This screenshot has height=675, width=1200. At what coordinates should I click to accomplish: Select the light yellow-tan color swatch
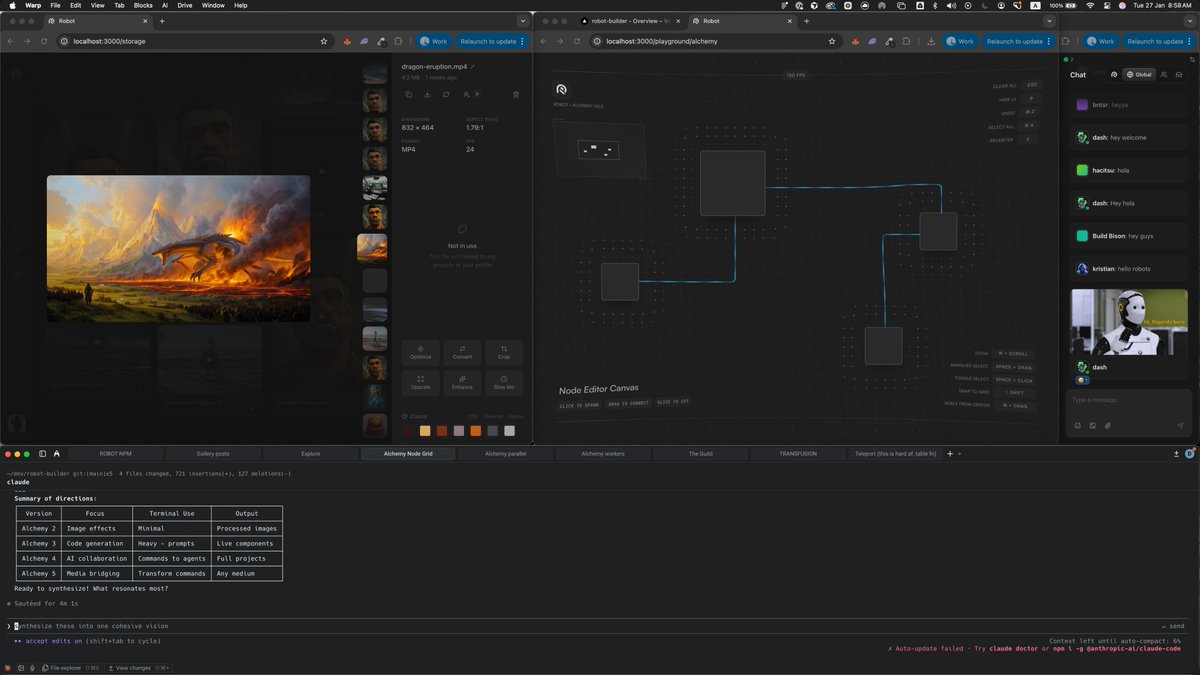tap(425, 431)
